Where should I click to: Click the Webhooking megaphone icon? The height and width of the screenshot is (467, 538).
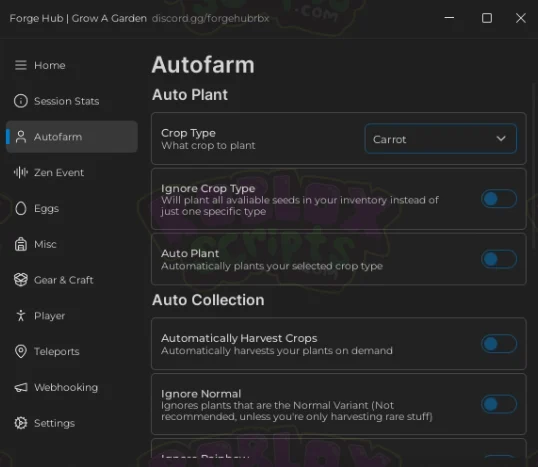click(x=21, y=387)
